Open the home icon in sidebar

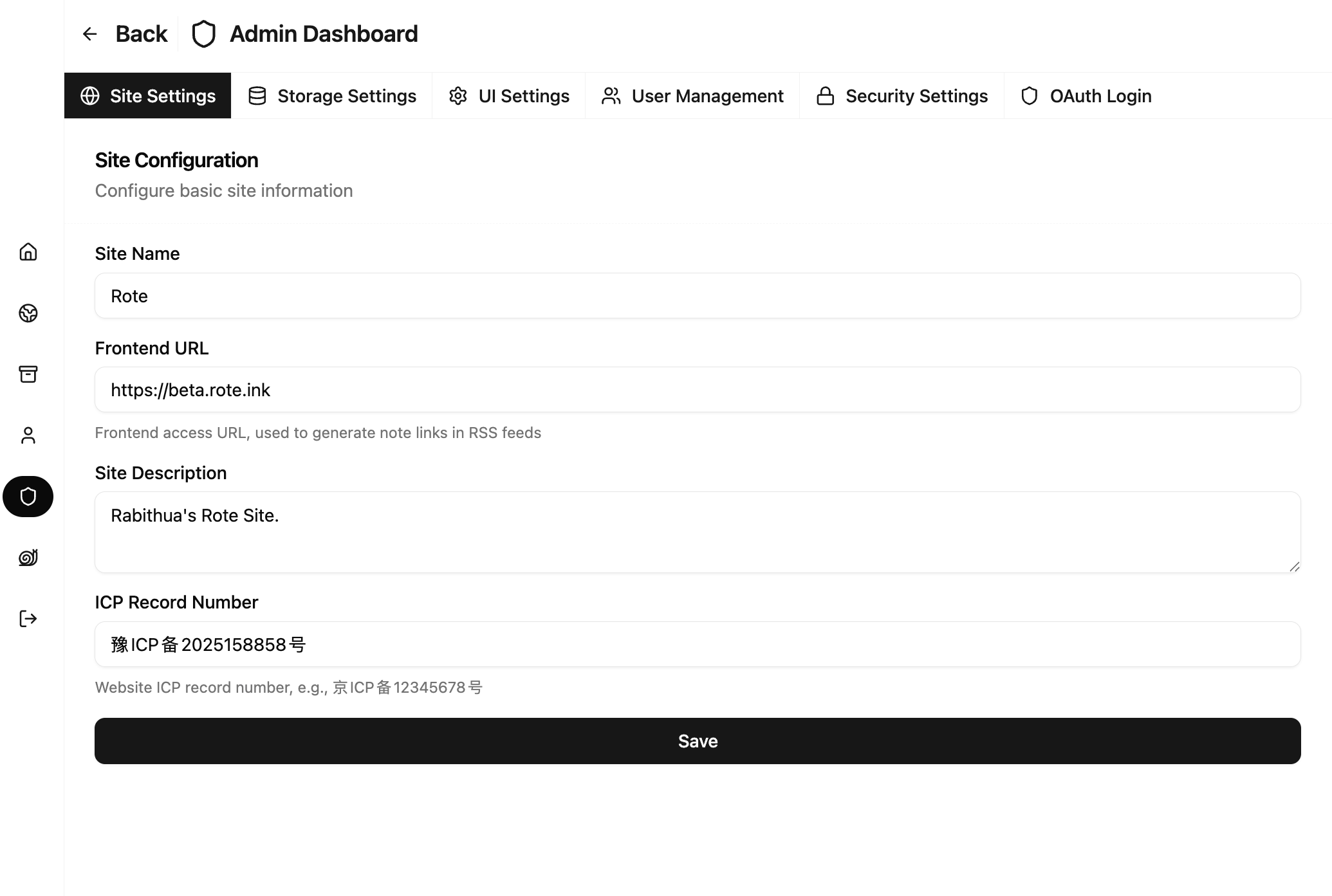tap(28, 251)
